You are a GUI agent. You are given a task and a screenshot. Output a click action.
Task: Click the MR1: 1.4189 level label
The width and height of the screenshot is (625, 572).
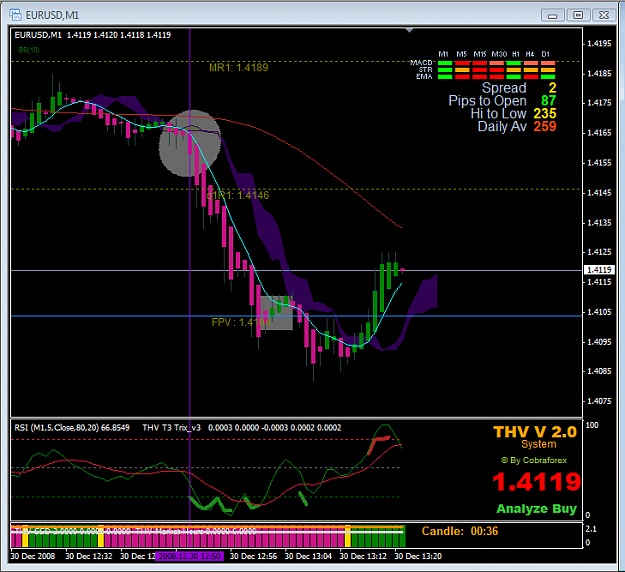[x=239, y=67]
